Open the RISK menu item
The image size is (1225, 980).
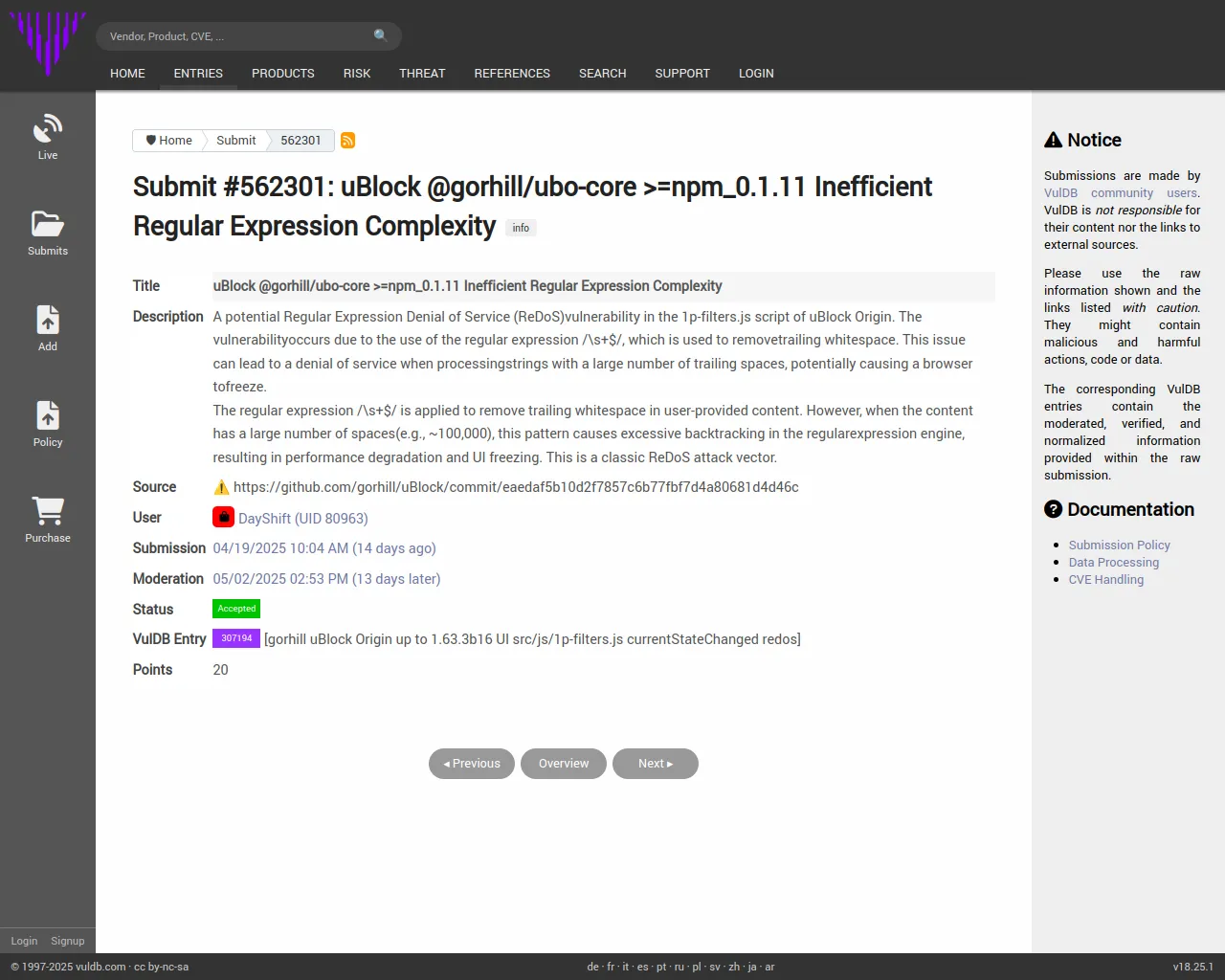pos(357,74)
